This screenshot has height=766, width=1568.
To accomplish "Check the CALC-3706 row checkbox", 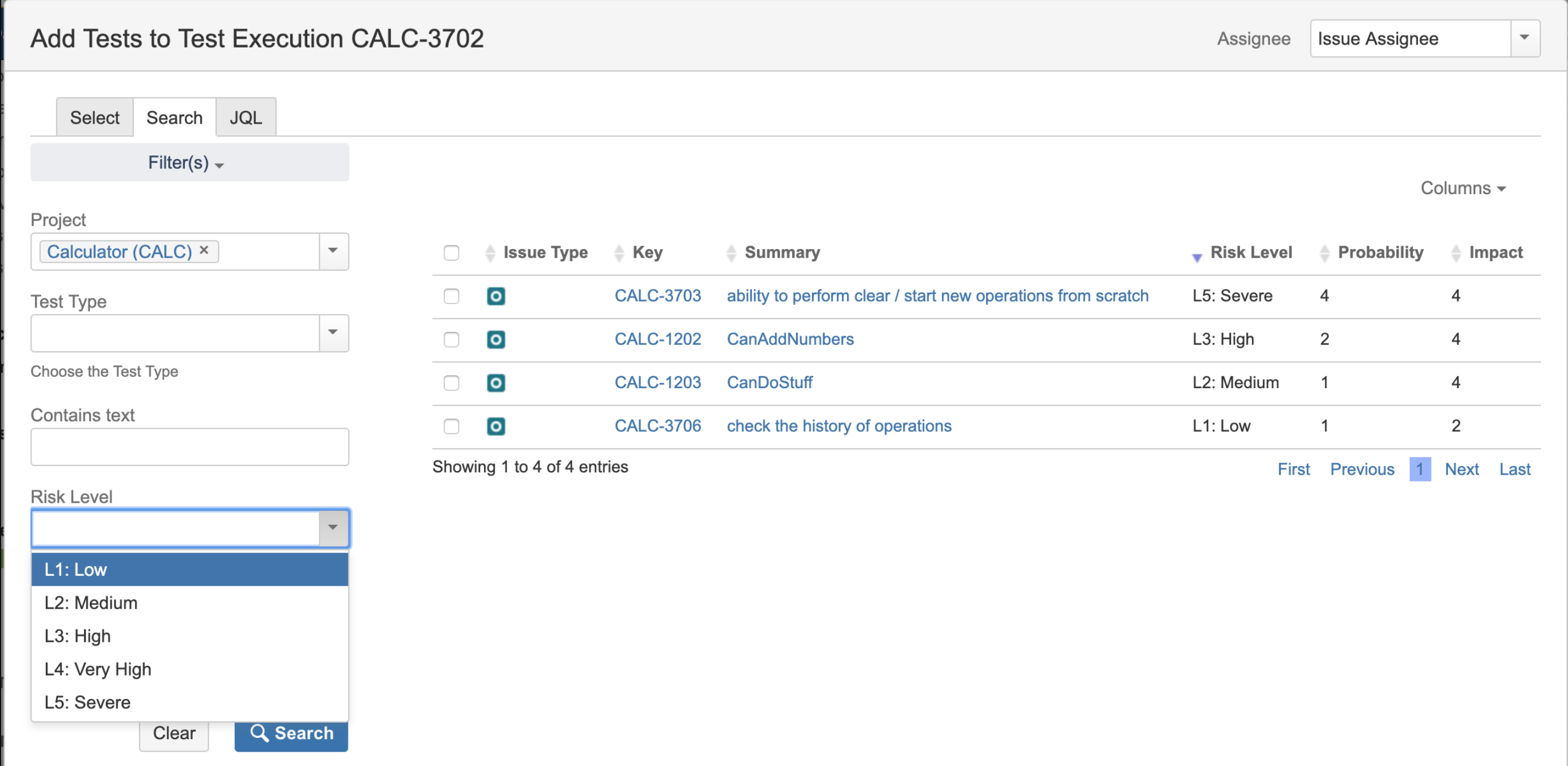I will (451, 425).
